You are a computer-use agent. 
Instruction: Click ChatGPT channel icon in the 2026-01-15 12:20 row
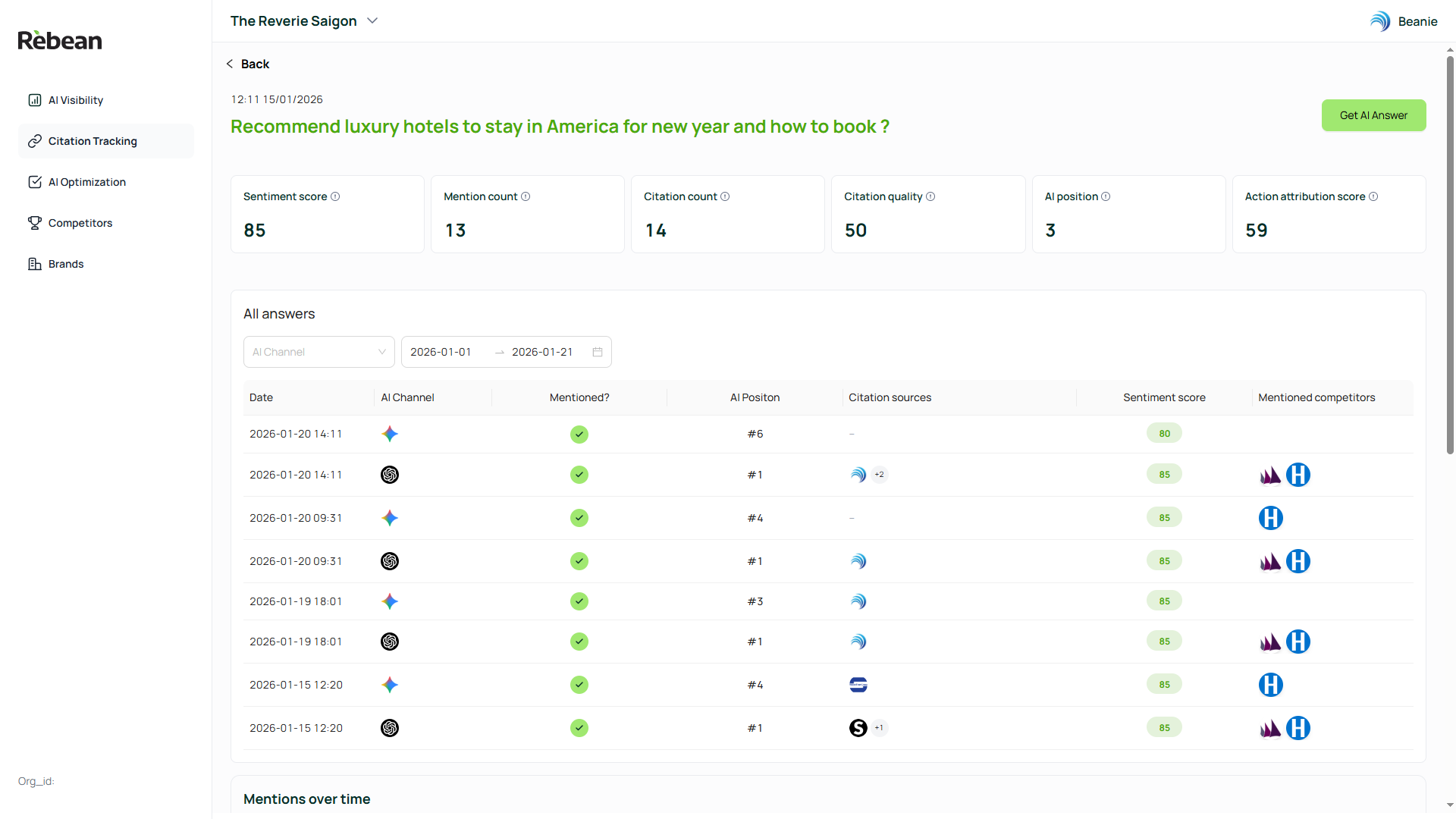tap(390, 728)
